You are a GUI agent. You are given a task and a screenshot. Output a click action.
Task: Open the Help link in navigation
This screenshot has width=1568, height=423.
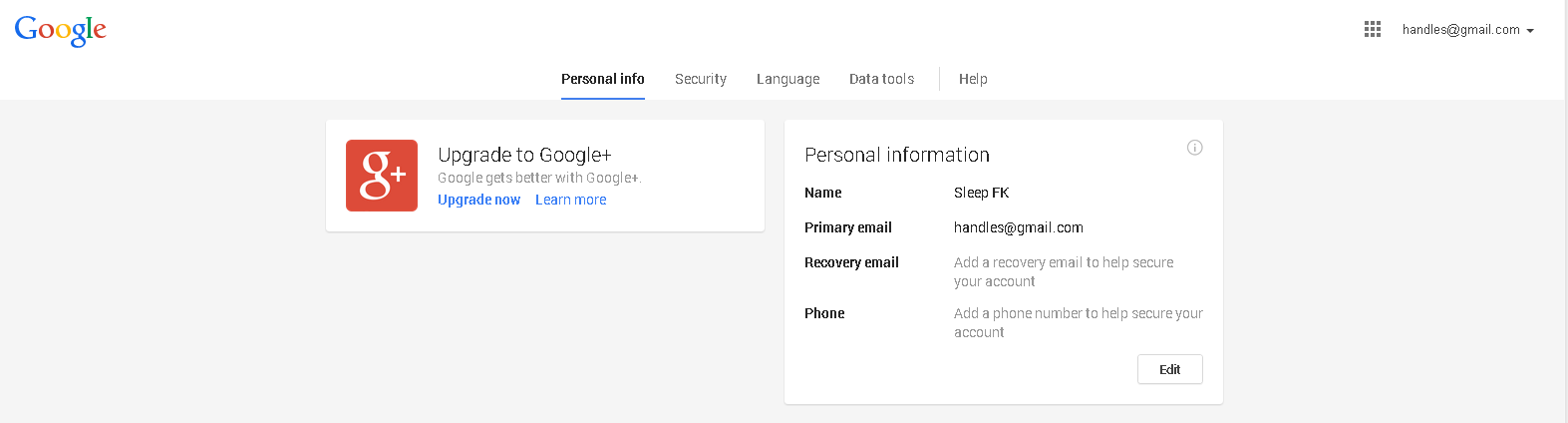973,79
